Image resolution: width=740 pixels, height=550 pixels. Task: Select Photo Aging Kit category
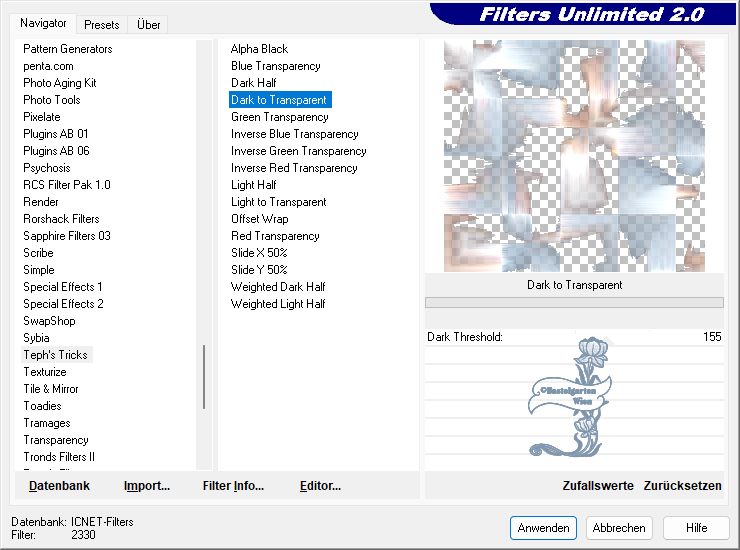pos(60,83)
